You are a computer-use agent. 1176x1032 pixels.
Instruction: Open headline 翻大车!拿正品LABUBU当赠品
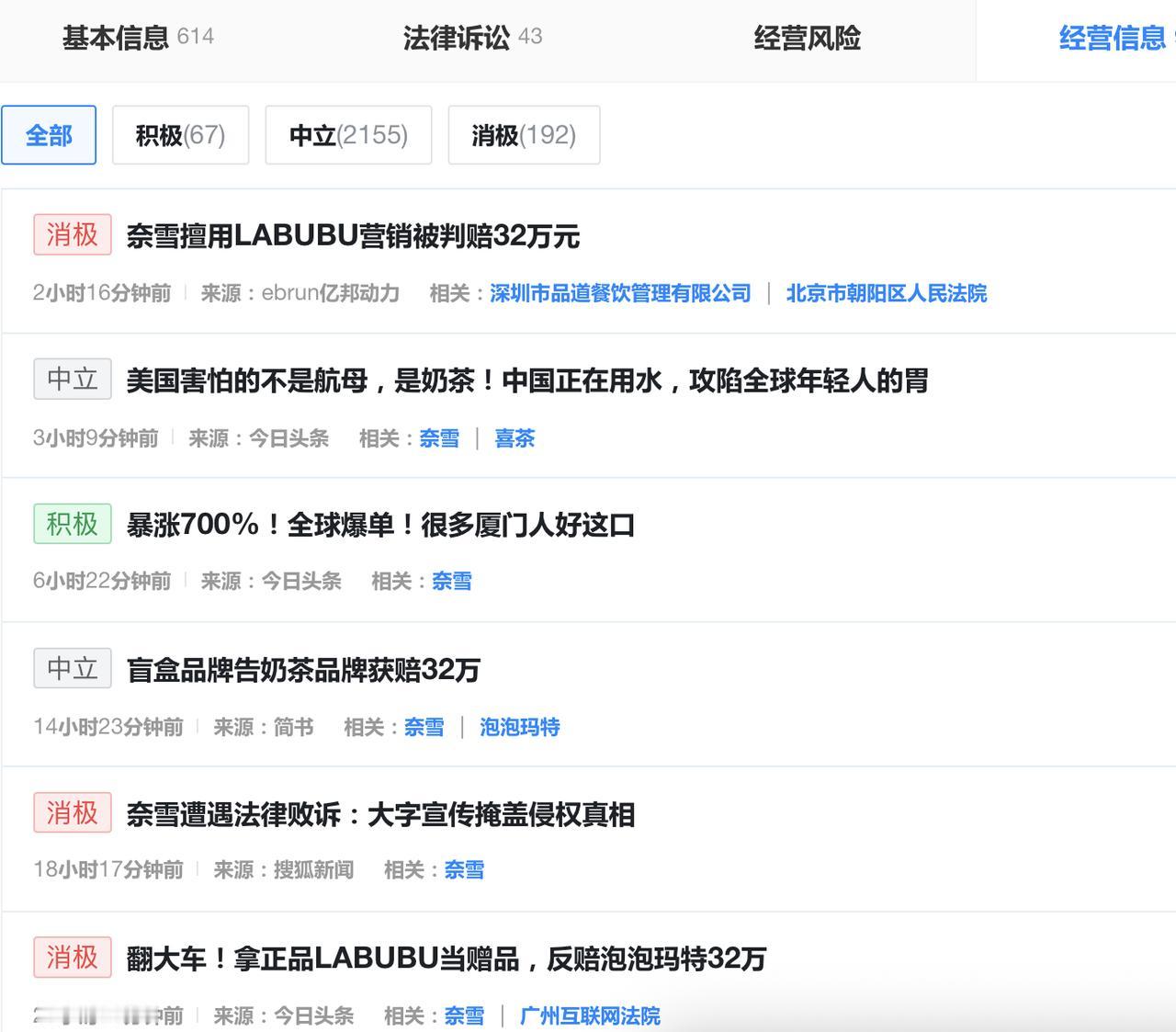(447, 958)
